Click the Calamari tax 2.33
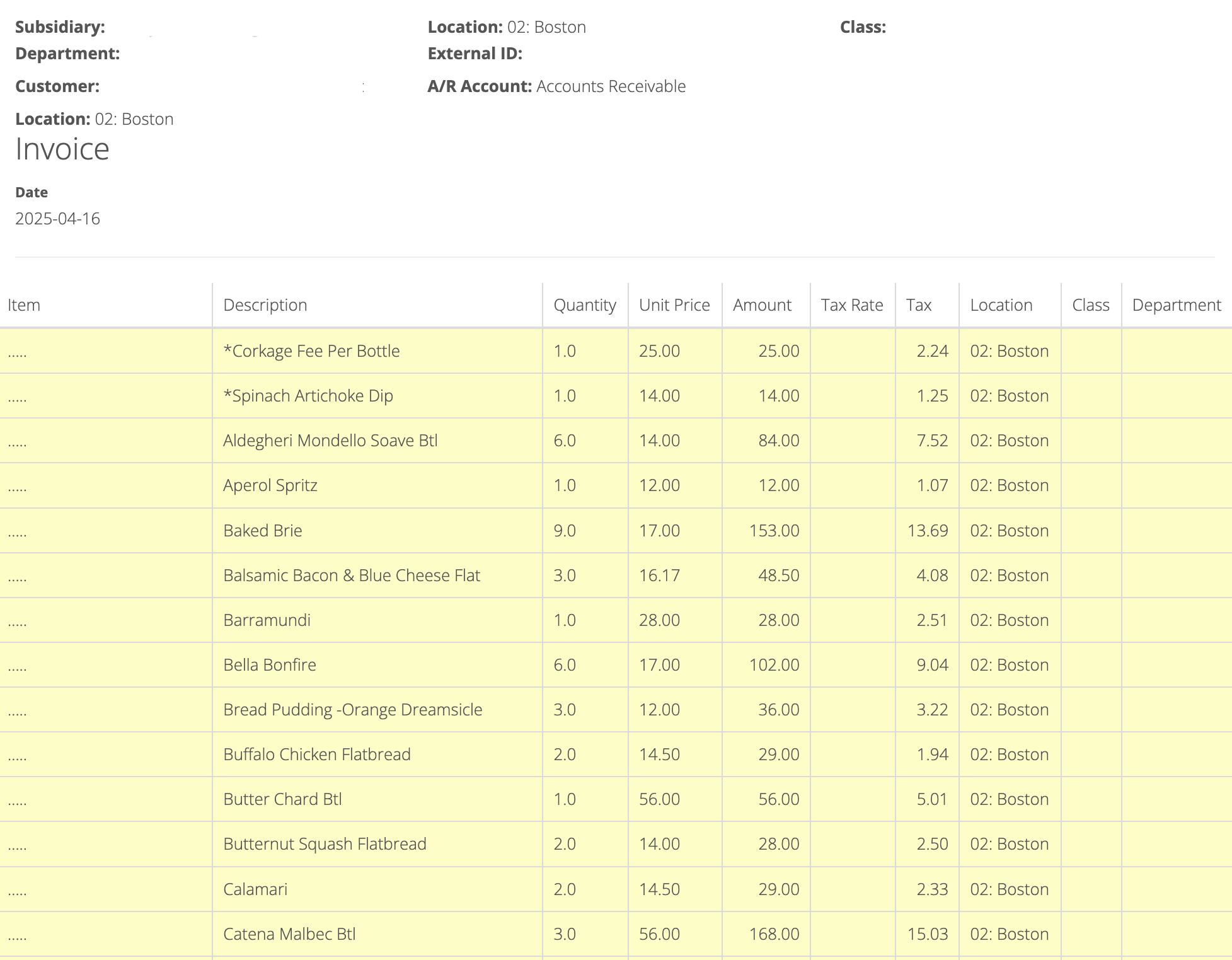The width and height of the screenshot is (1232, 960). 932,889
